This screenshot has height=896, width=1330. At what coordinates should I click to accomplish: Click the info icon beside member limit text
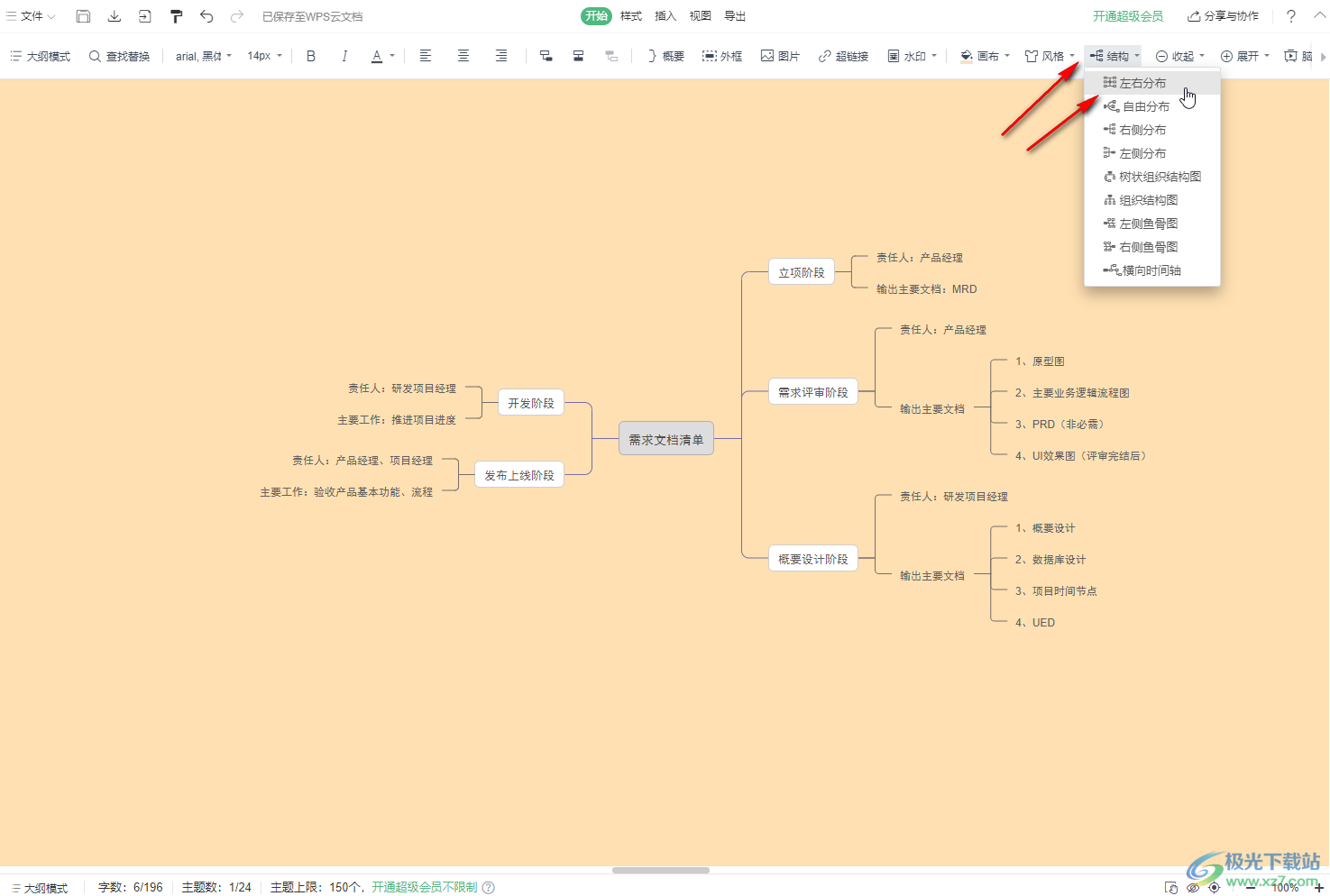(x=489, y=888)
